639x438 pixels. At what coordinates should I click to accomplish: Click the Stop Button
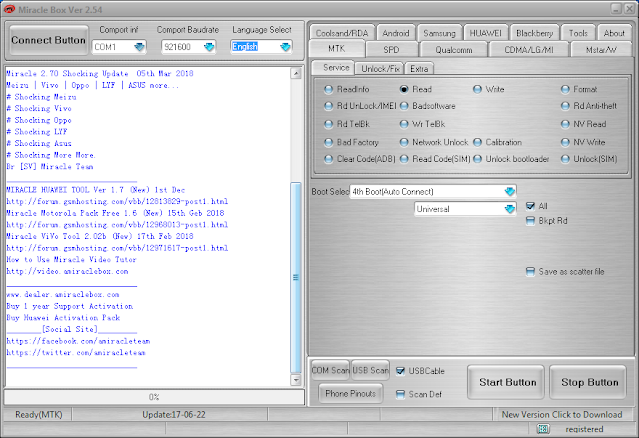point(589,382)
